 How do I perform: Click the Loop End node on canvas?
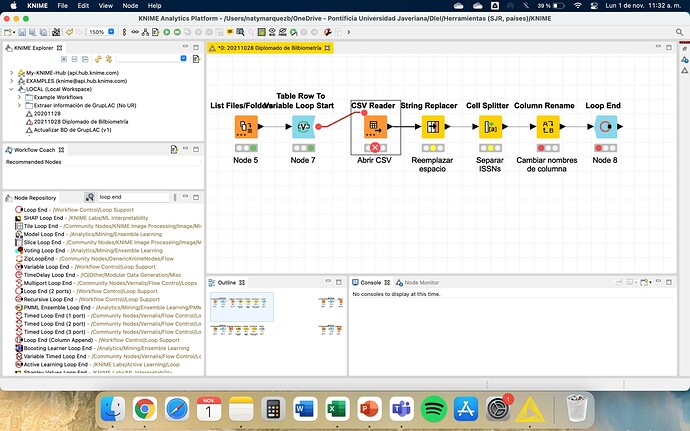click(x=606, y=127)
